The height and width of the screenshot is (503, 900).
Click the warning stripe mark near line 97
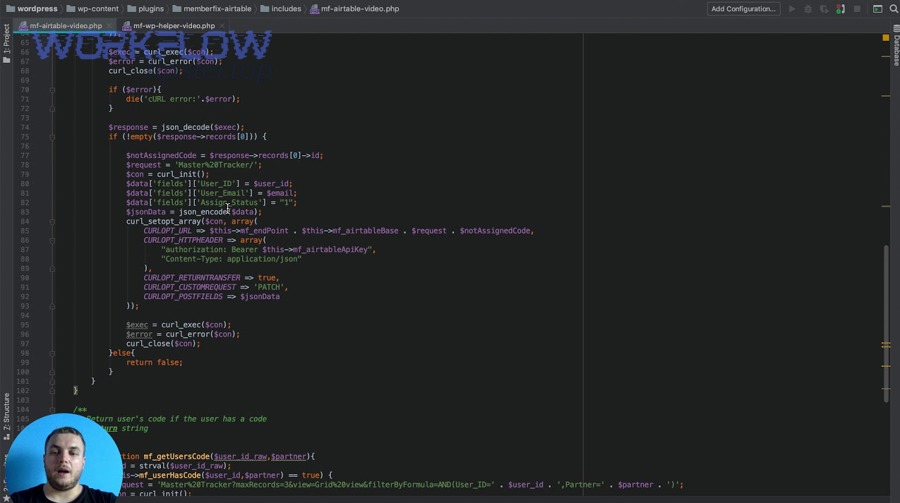[x=886, y=345]
